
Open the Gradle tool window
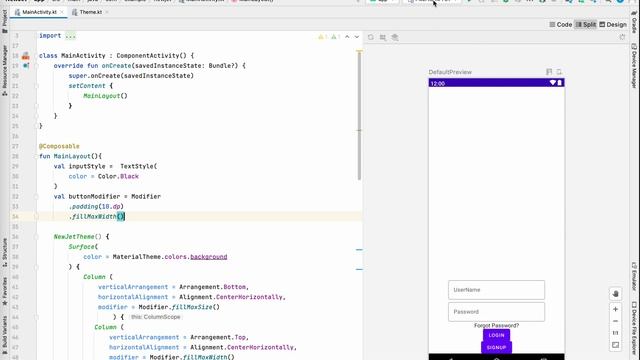[x=634, y=22]
